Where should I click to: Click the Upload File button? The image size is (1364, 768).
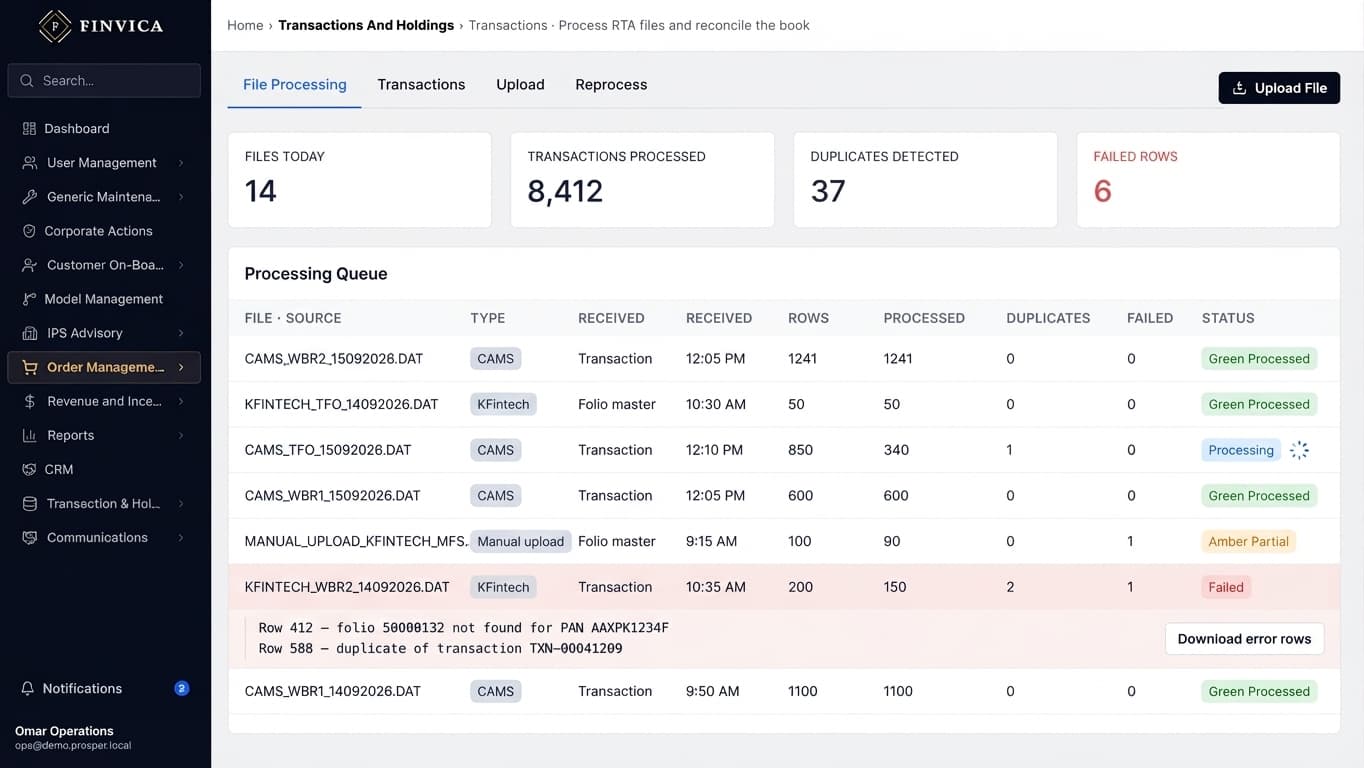1279,88
